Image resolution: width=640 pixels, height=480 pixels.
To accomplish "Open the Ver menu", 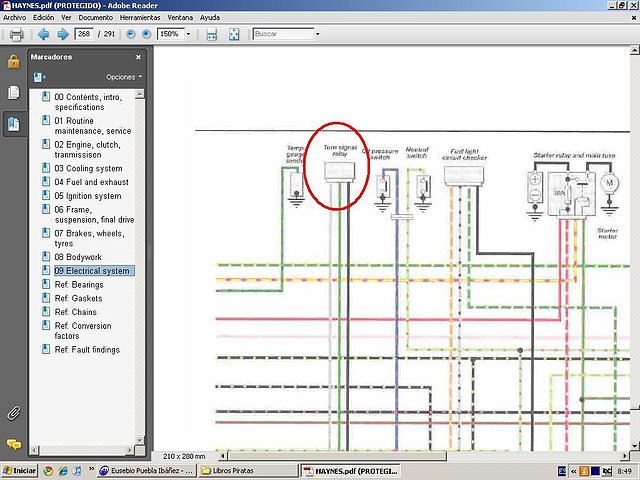I will 66,18.
